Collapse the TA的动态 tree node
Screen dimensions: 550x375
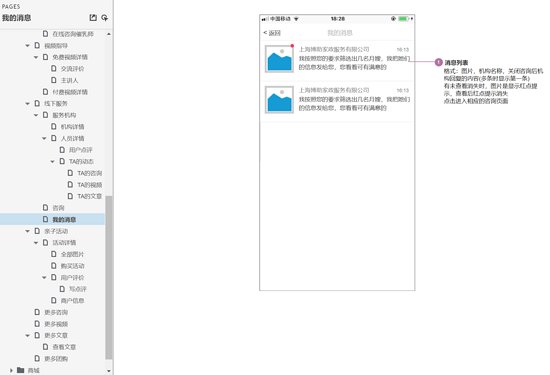pyautogui.click(x=53, y=161)
